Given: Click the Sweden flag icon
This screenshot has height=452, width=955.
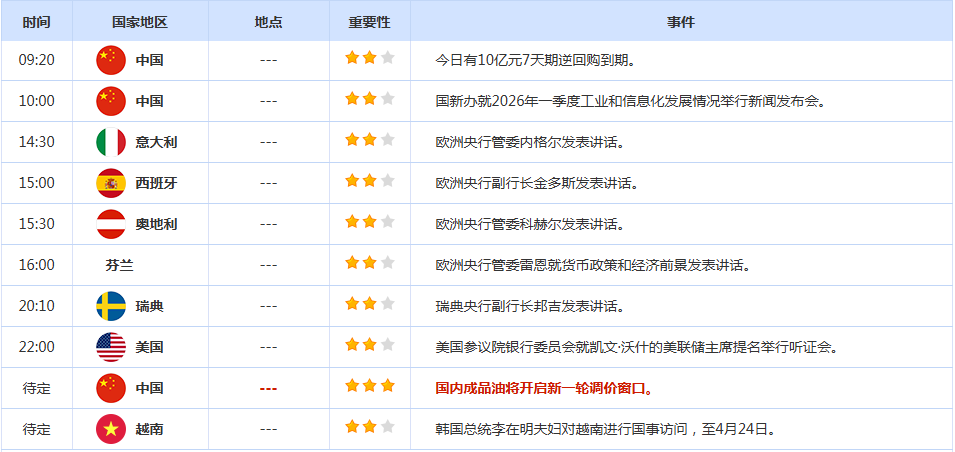Looking at the screenshot, I should 111,306.
